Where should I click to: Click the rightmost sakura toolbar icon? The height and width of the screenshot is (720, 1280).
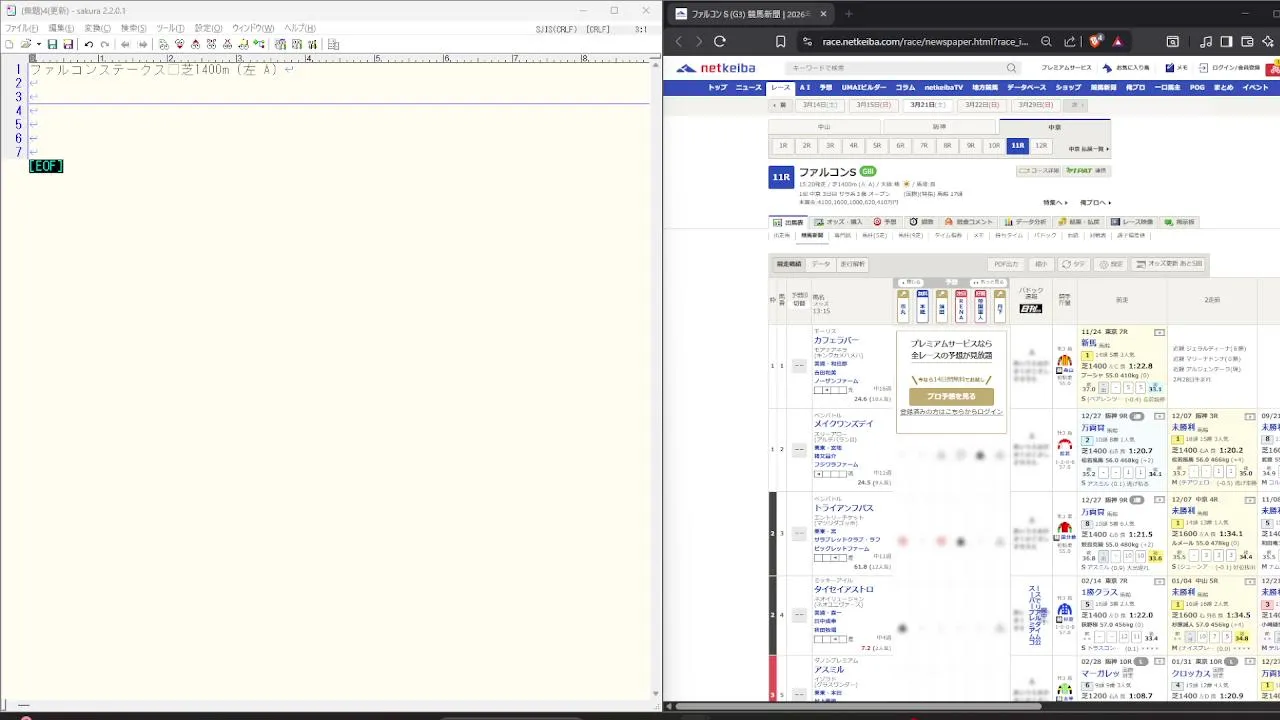tap(334, 44)
